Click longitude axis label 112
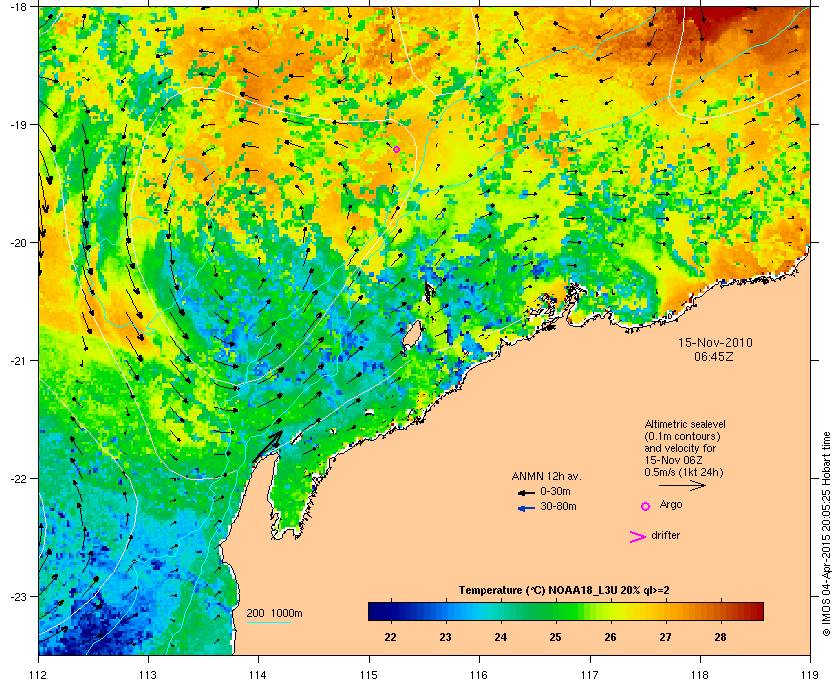 pos(39,674)
